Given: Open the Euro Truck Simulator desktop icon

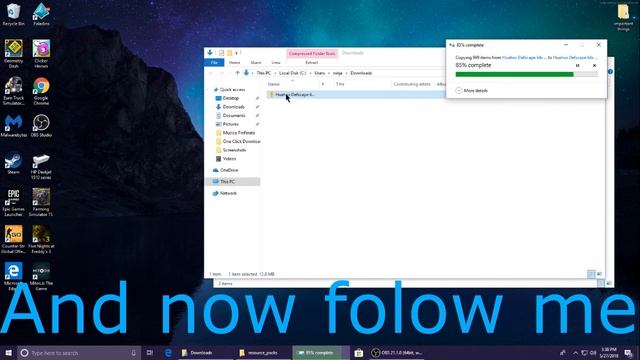Looking at the screenshot, I should click(13, 91).
